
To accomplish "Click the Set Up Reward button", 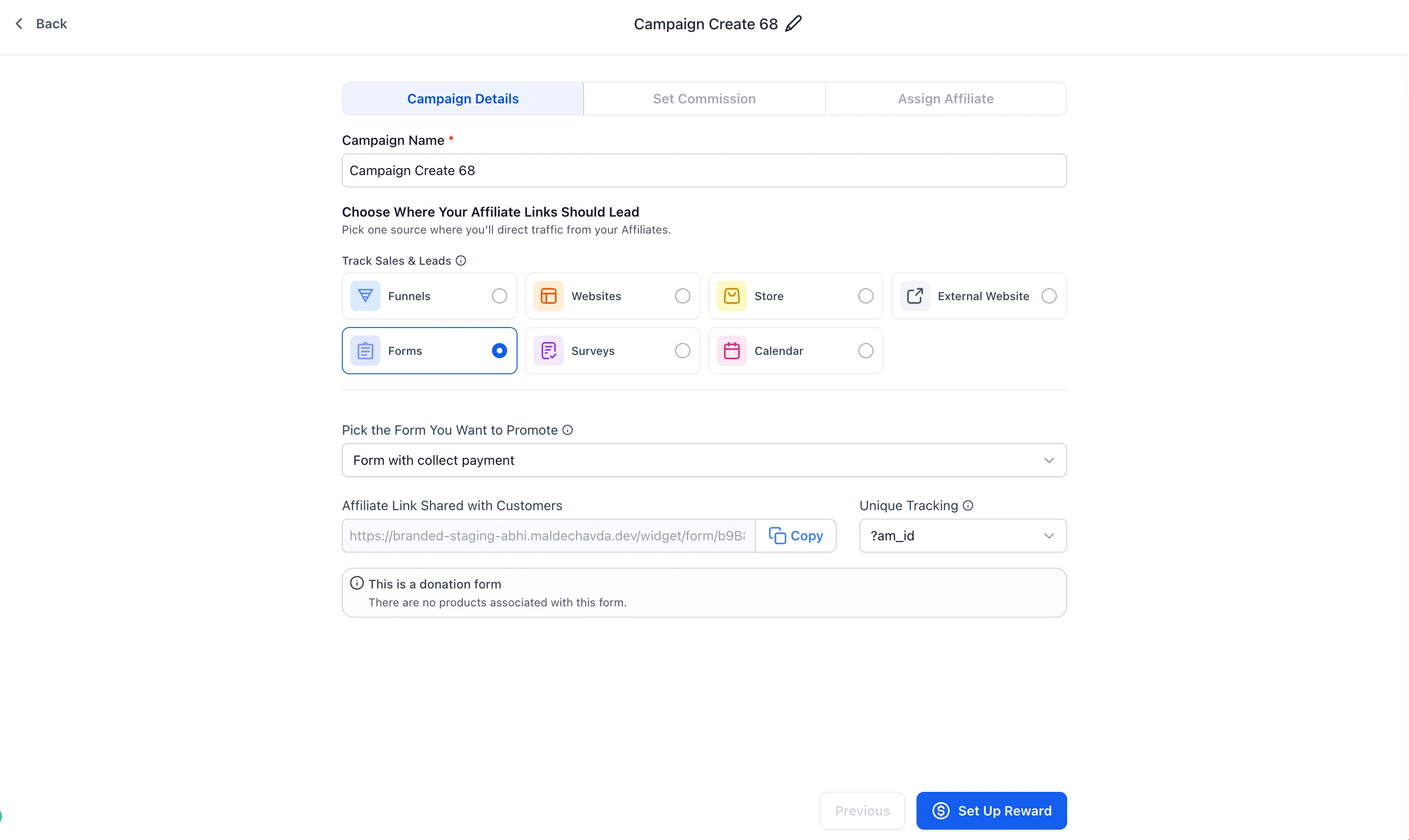I will pyautogui.click(x=992, y=811).
